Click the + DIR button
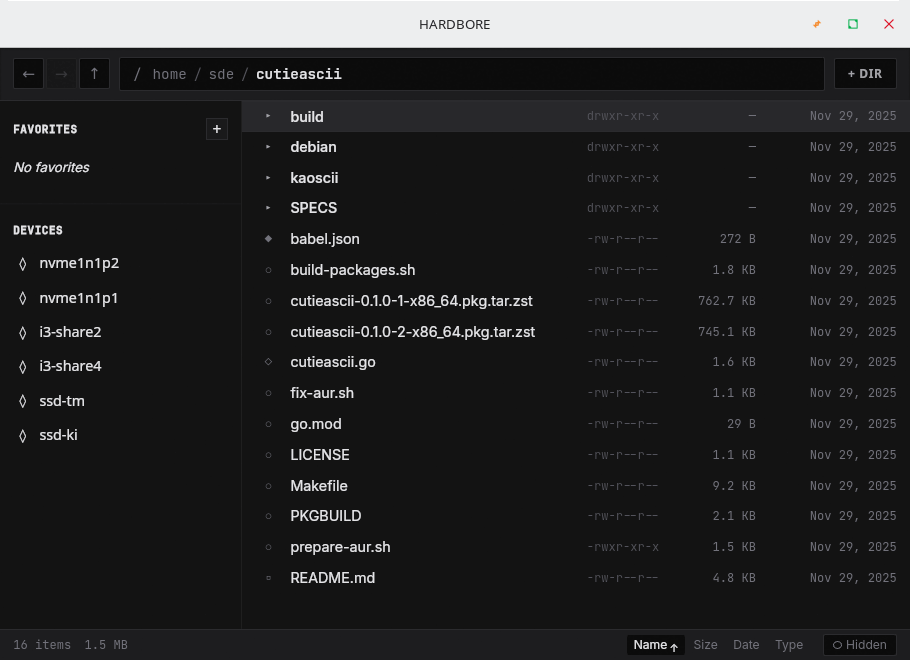Image resolution: width=910 pixels, height=660 pixels. coord(864,74)
